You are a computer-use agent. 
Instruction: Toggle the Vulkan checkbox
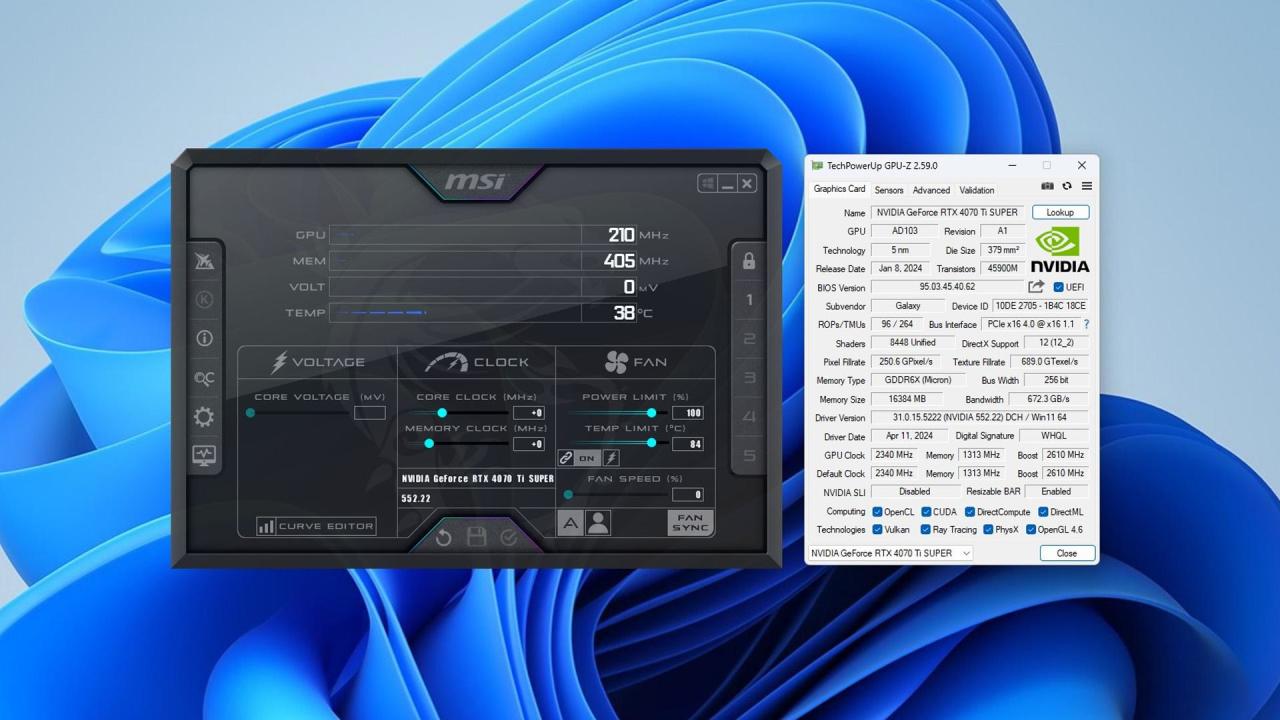877,530
